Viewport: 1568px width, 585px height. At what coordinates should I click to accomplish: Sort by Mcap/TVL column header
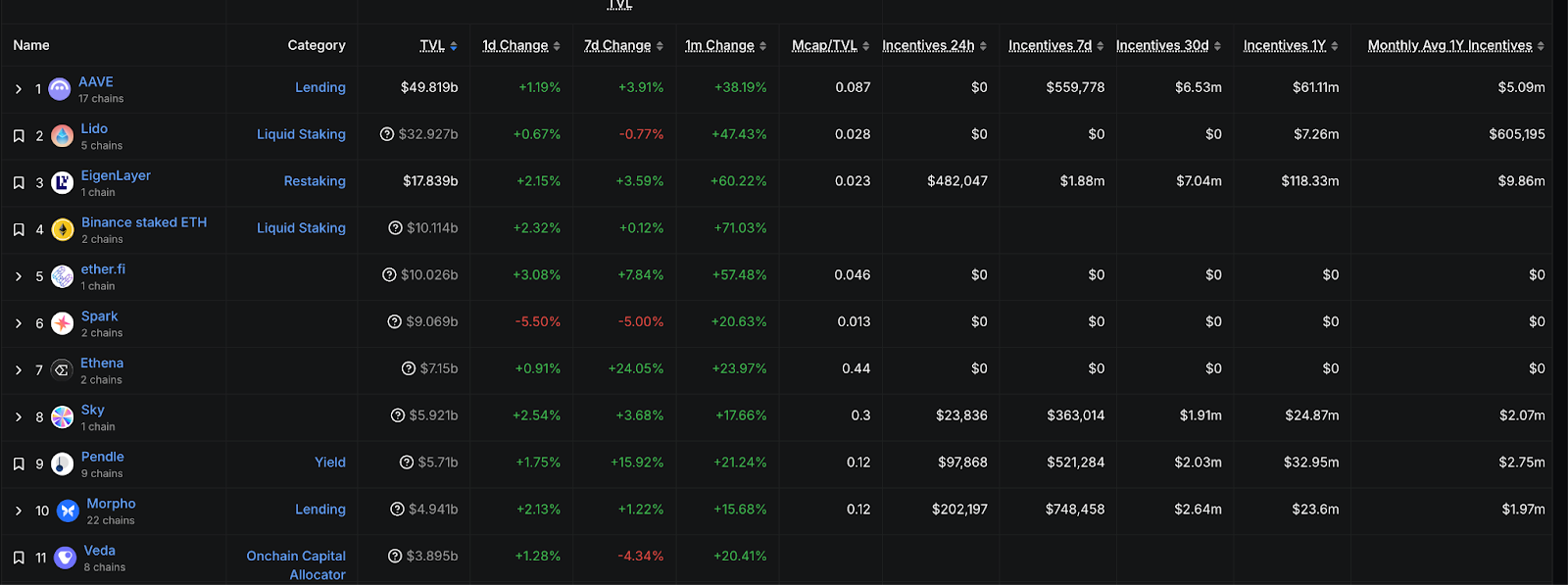[831, 46]
